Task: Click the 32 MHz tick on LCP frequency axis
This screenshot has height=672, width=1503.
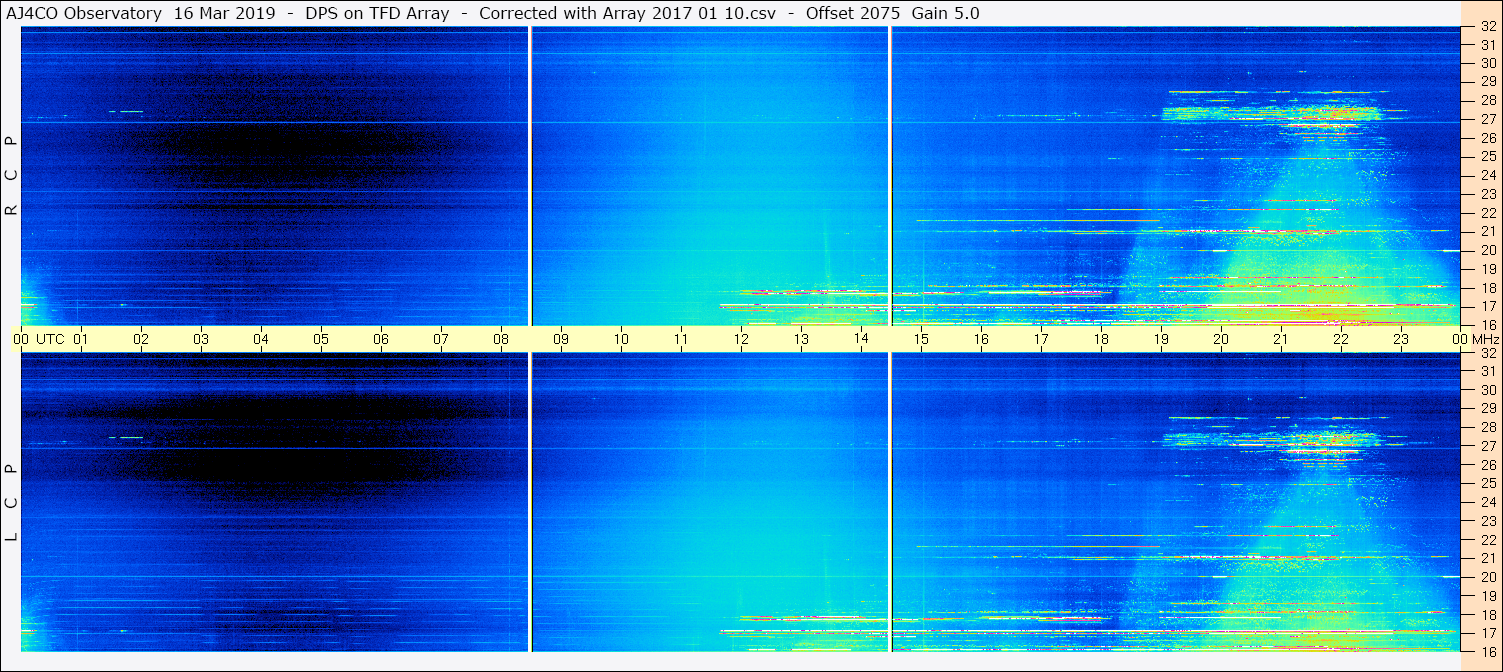Action: 1488,353
